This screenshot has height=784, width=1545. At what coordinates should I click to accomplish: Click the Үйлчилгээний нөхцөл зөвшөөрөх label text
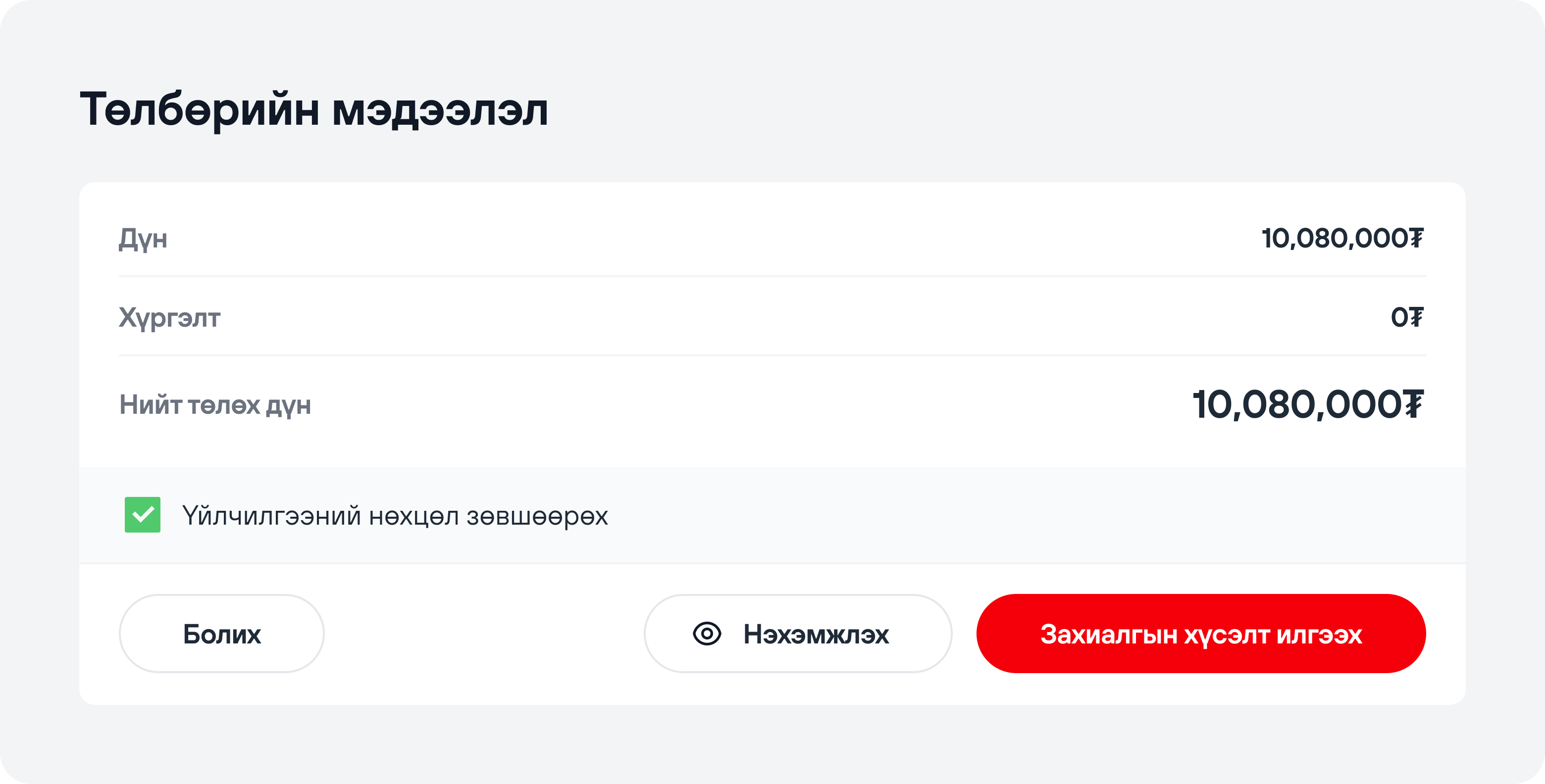point(395,516)
